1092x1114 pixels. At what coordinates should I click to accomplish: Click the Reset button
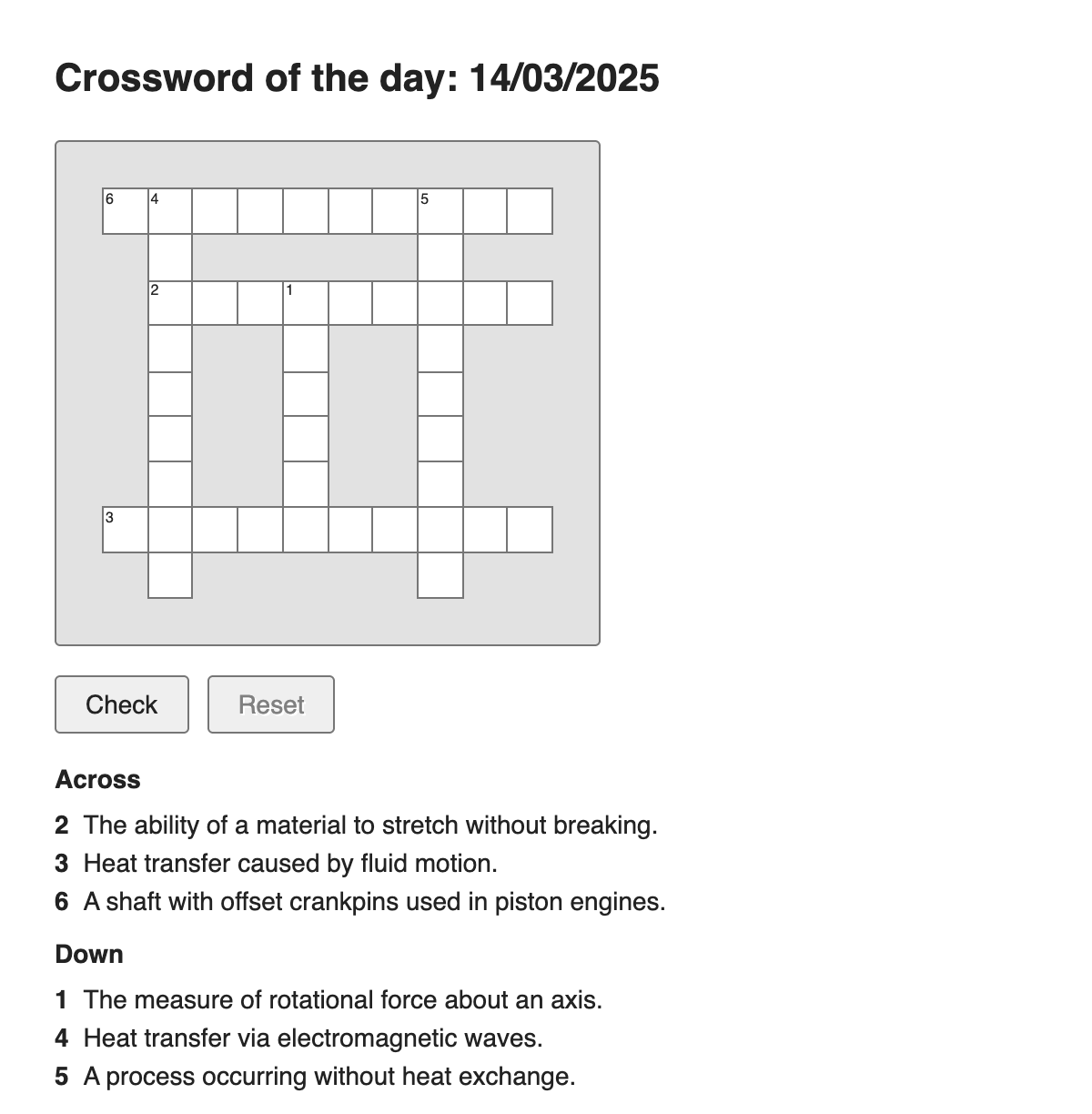[271, 704]
